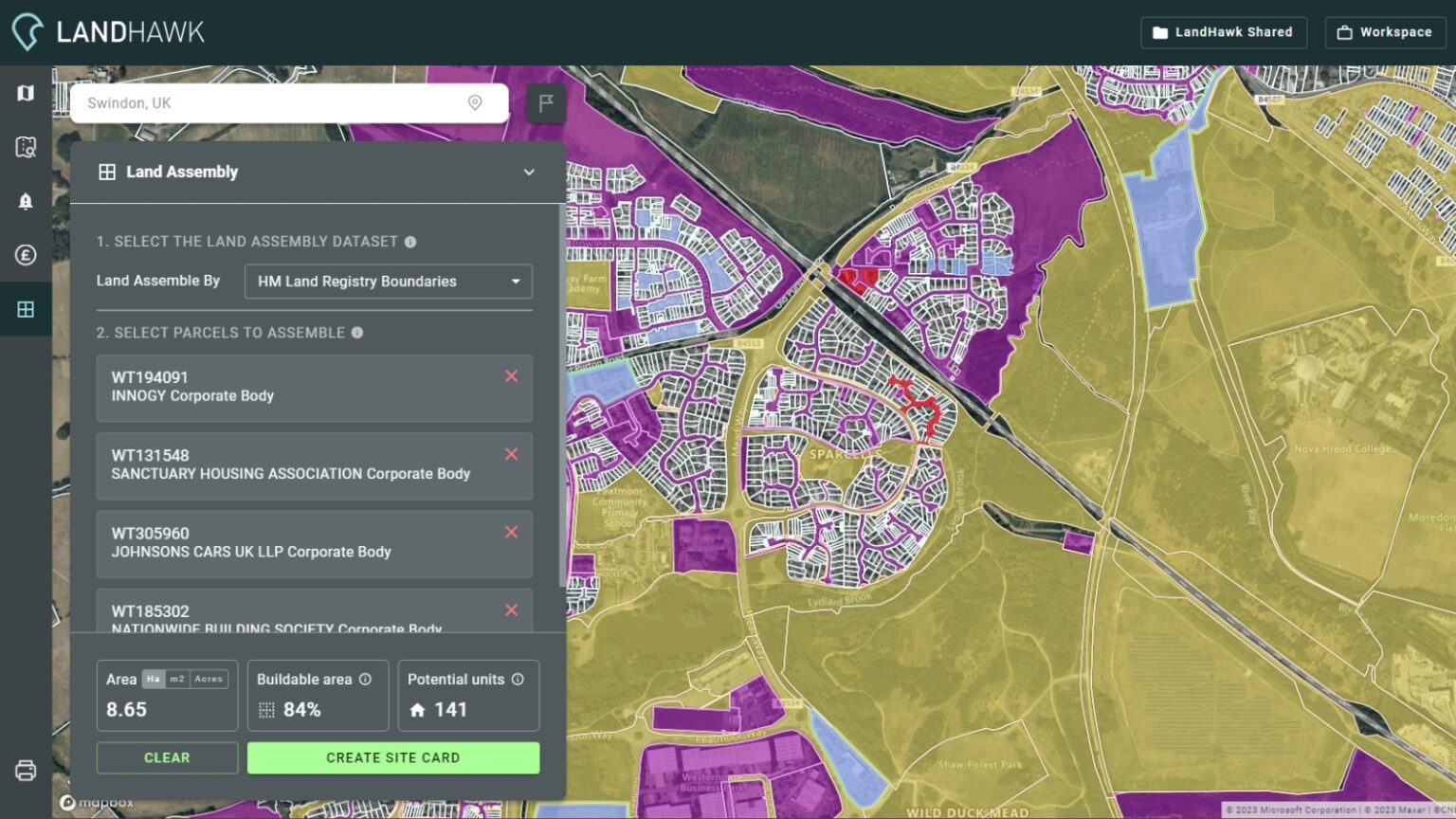Click the pound sterling pricing icon
The height and width of the screenshot is (819, 1456).
pos(26,255)
